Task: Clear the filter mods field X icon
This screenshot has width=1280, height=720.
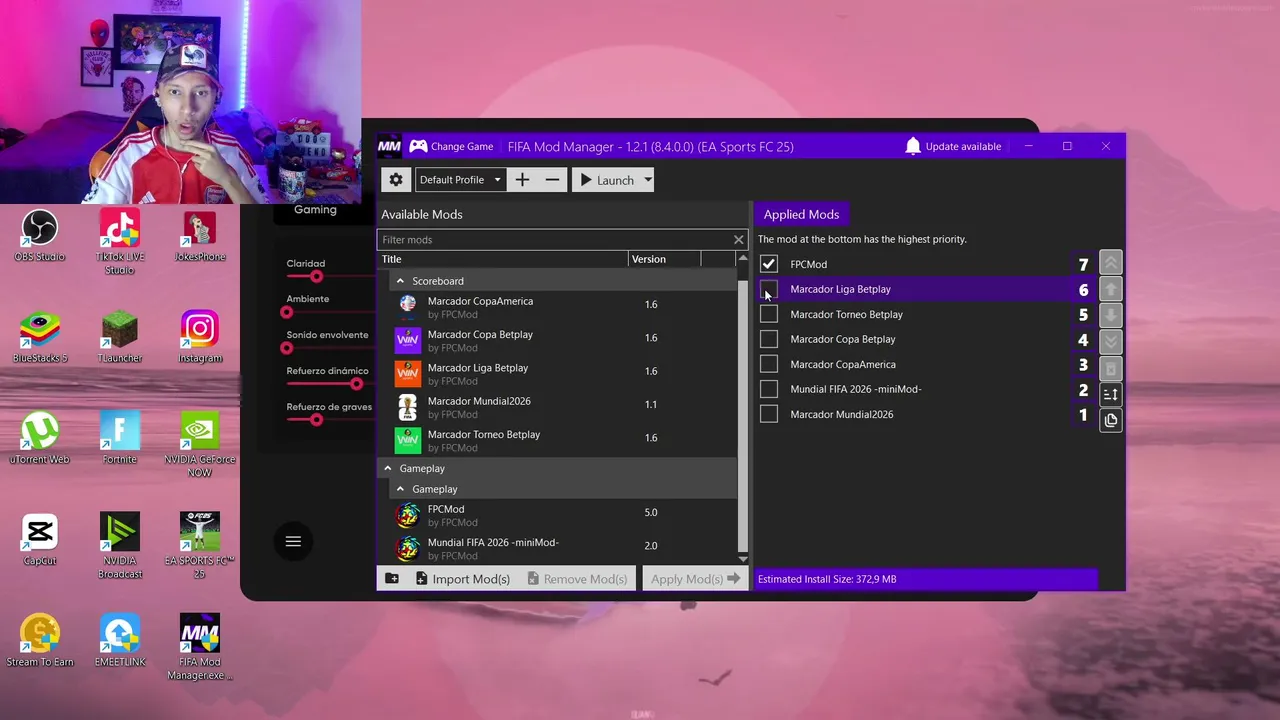Action: pos(738,240)
